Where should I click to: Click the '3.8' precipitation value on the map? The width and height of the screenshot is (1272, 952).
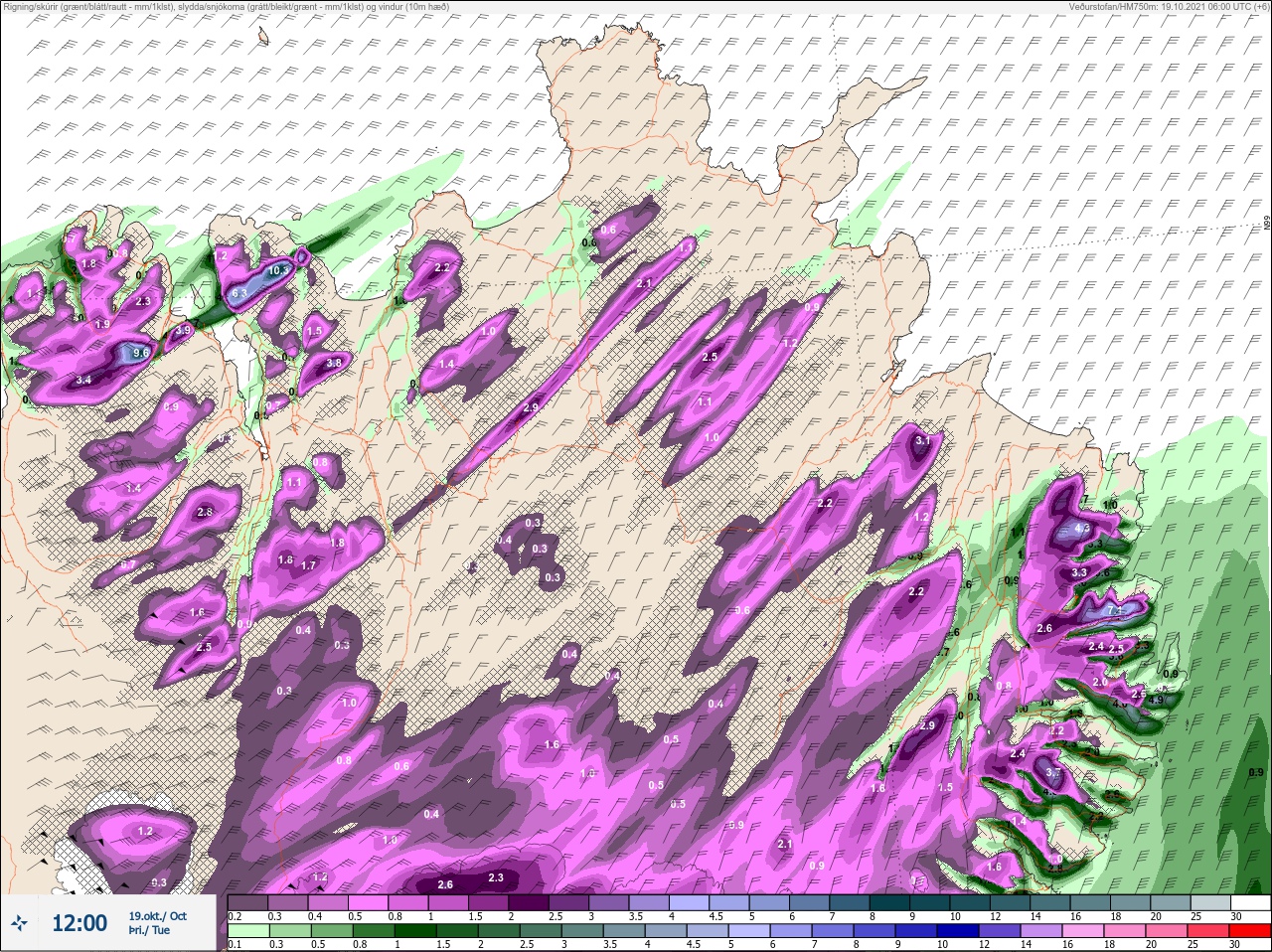[x=334, y=363]
